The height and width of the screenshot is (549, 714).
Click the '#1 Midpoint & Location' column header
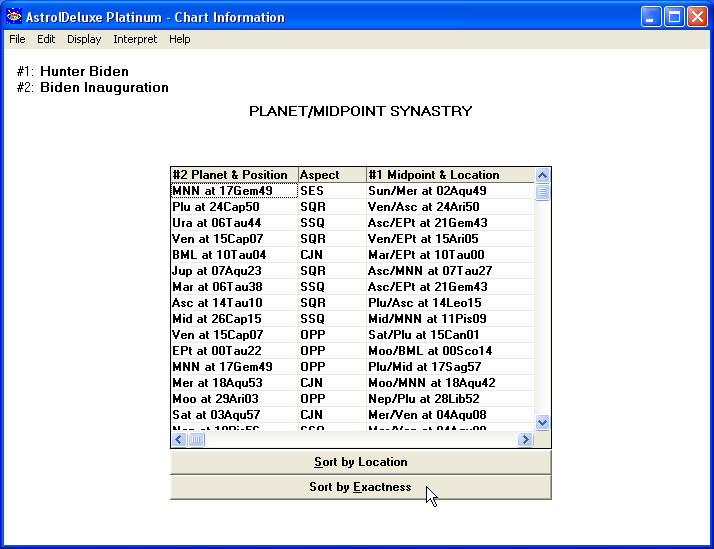tap(451, 175)
